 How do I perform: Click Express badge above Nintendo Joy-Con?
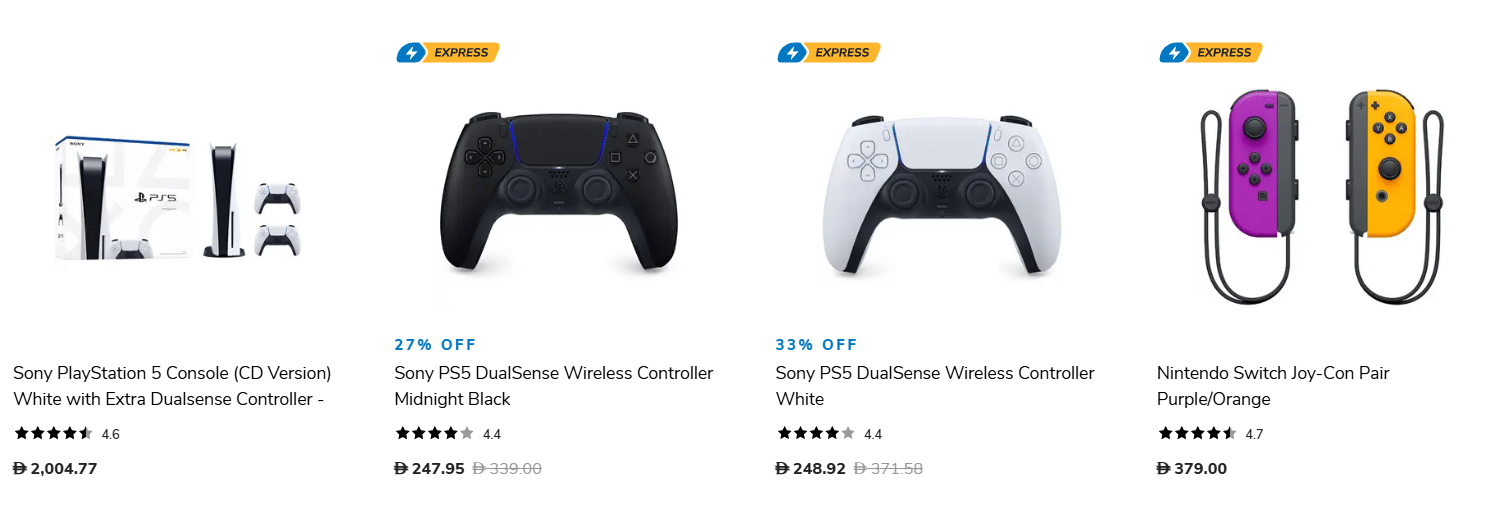(1210, 53)
